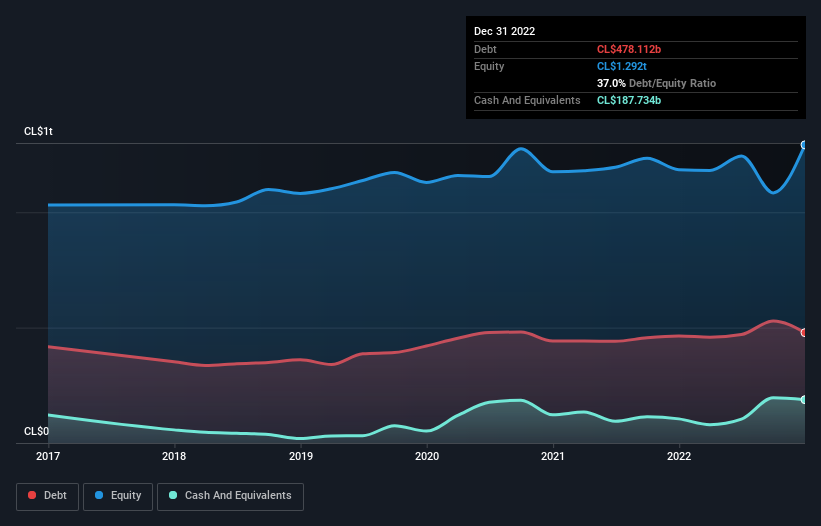
Task: Click the 2020 x-axis label
Action: click(427, 456)
